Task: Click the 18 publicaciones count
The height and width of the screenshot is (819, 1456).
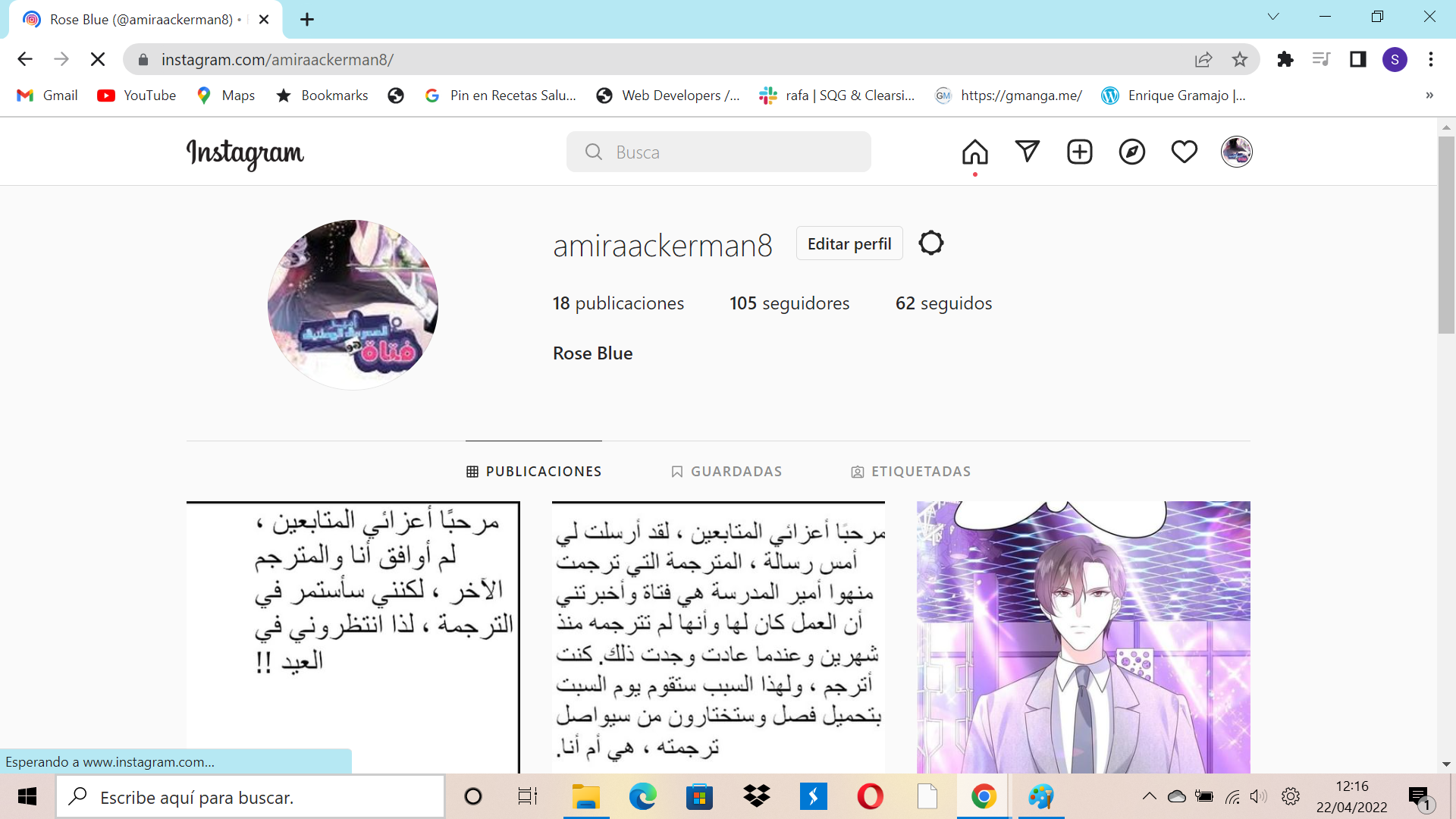Action: pyautogui.click(x=618, y=303)
